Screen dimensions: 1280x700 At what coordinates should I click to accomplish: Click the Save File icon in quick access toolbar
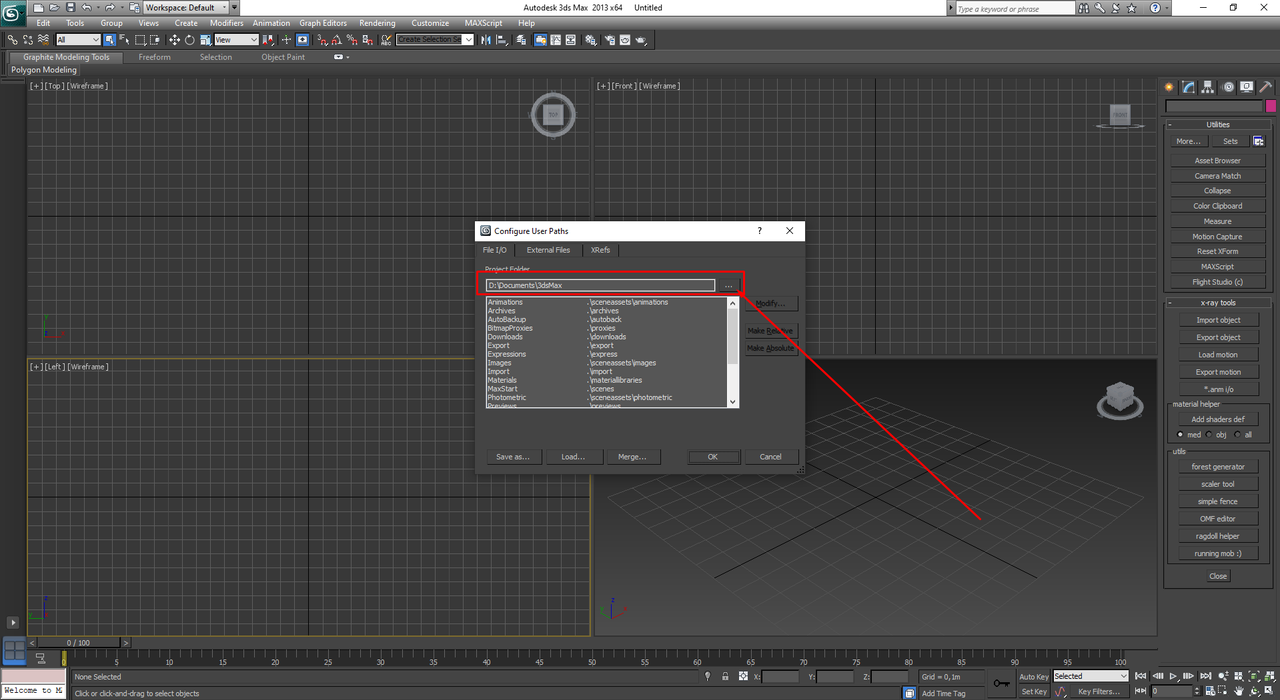coord(71,7)
